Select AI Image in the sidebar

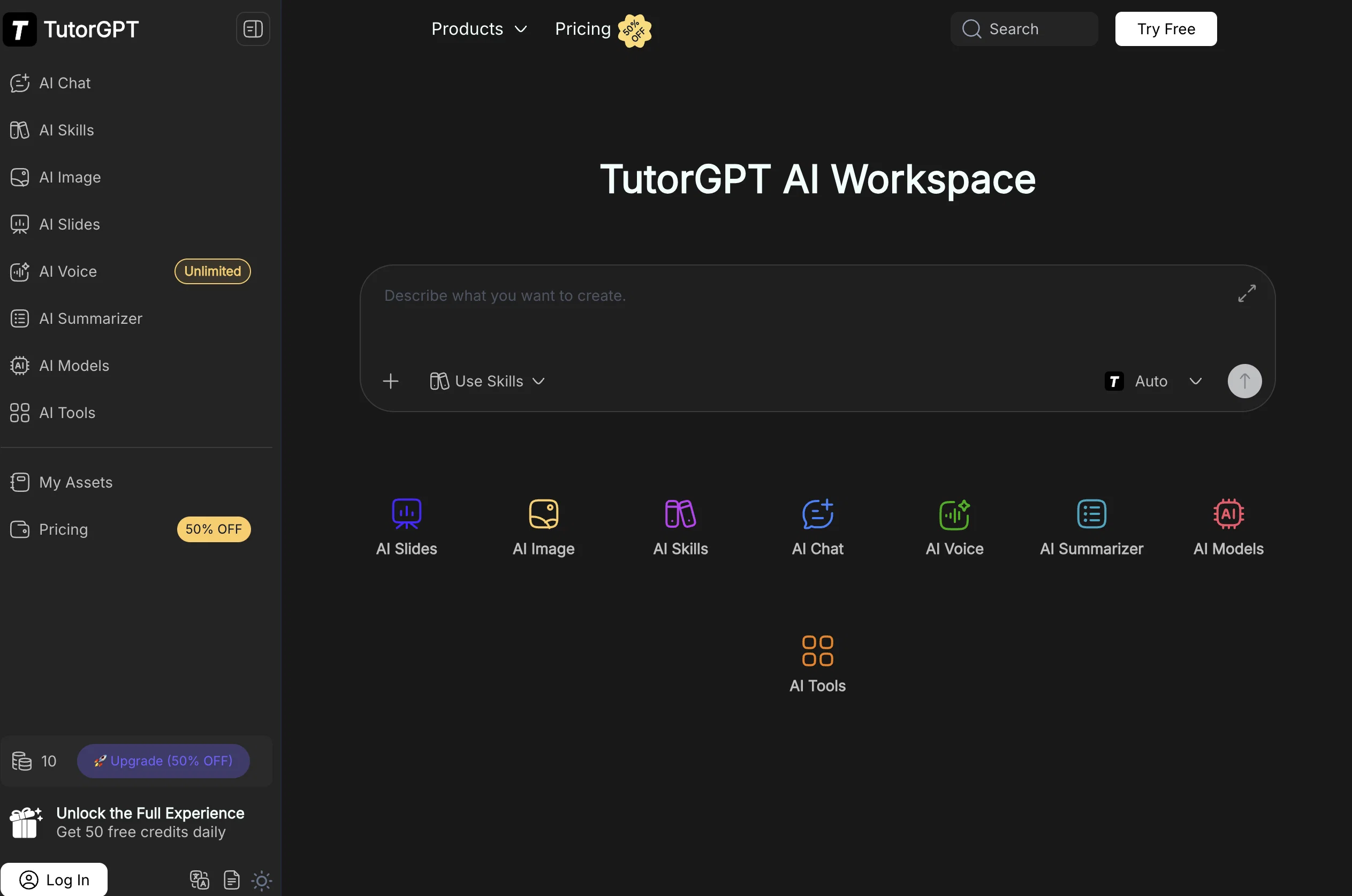(136, 177)
